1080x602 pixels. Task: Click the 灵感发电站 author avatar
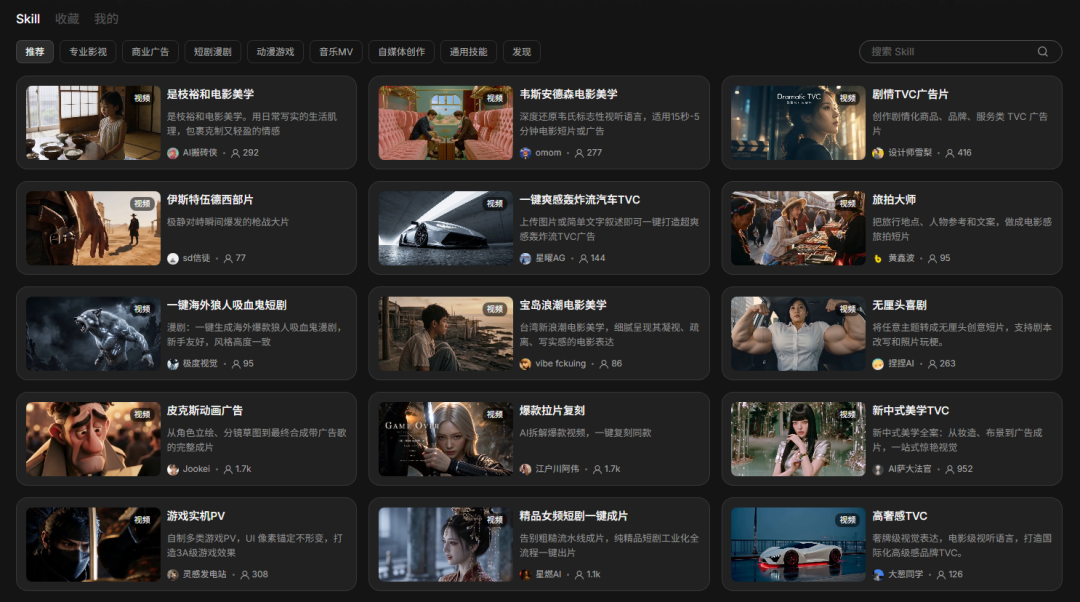coord(173,574)
